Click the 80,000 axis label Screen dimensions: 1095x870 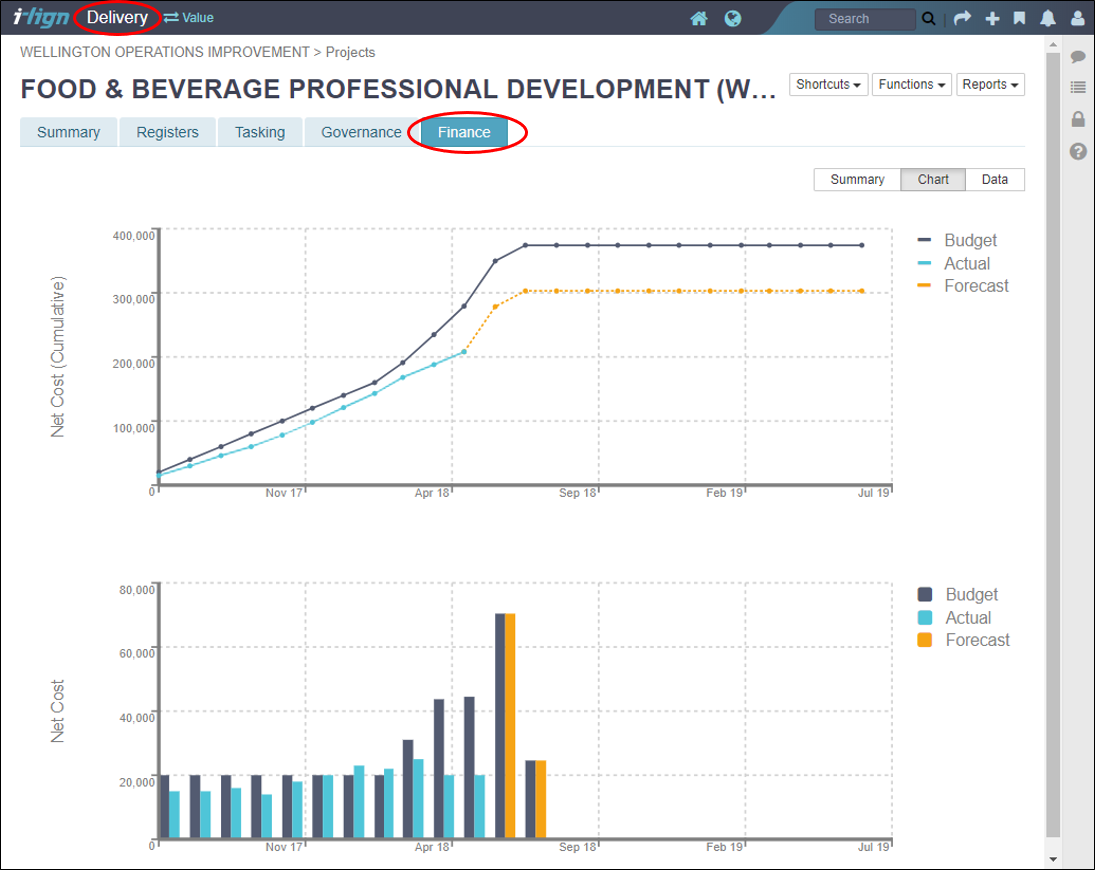pos(137,590)
